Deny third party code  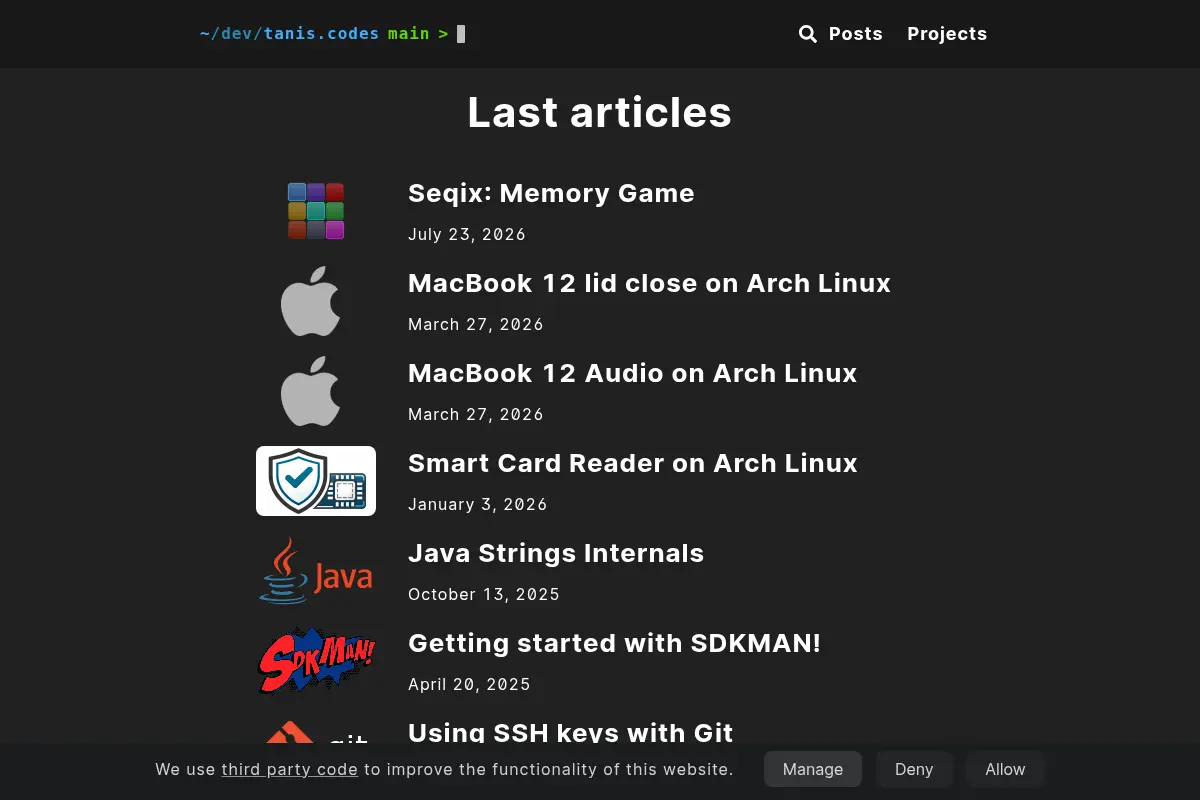[914, 769]
